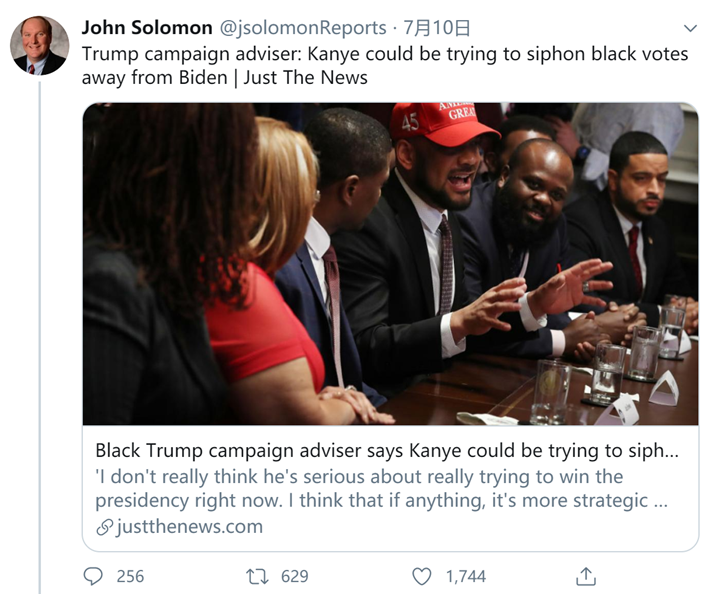Open the justthenews.com domain link
The image size is (714, 594).
point(190,527)
